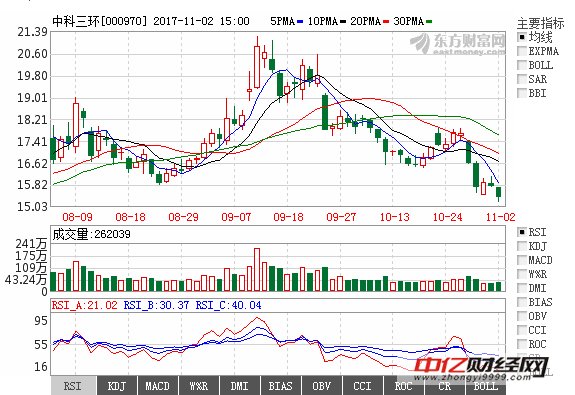Click the 11-02 date axis label
This screenshot has width=575, height=395.
501,217
